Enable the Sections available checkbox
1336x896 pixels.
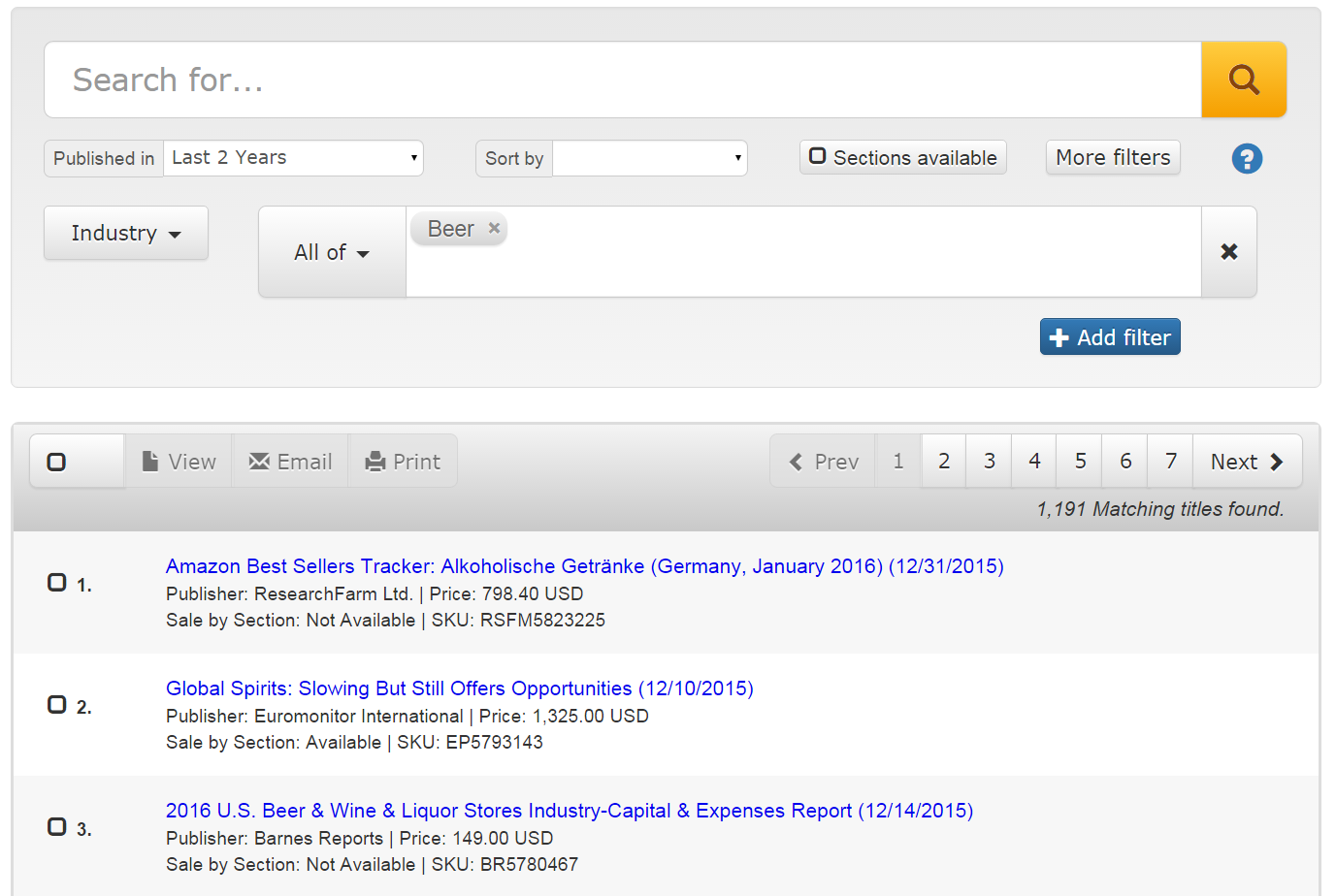(818, 156)
